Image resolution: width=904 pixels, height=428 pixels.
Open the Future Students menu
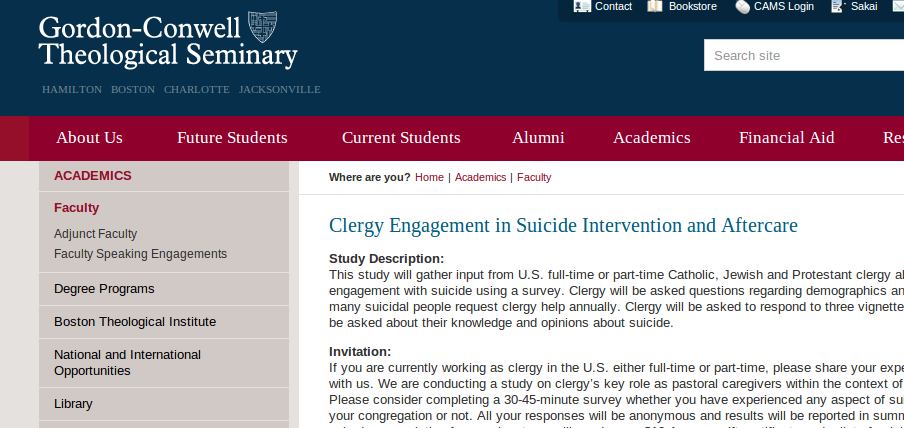pyautogui.click(x=232, y=138)
